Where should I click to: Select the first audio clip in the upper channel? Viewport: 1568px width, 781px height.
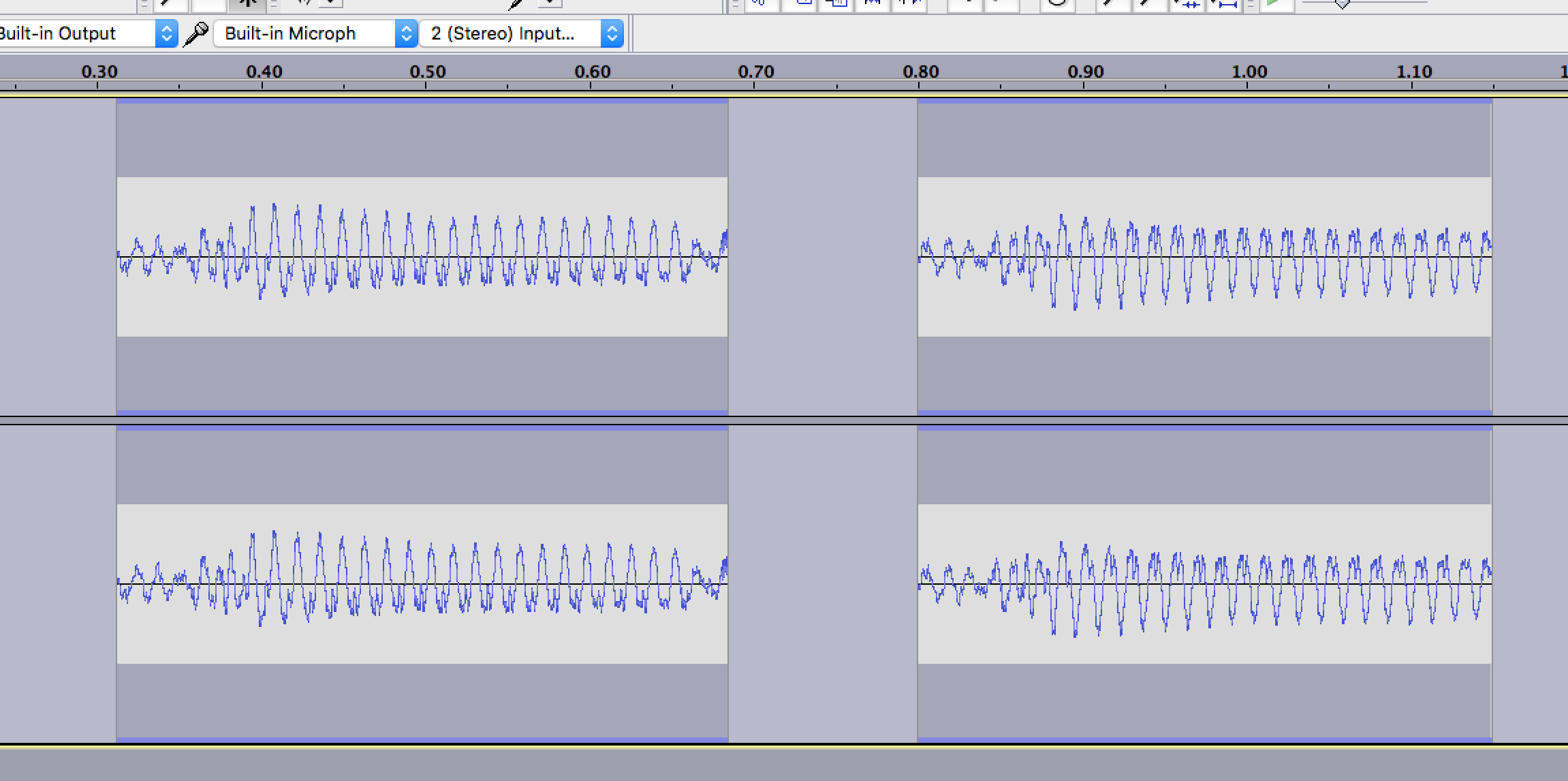coord(422,257)
